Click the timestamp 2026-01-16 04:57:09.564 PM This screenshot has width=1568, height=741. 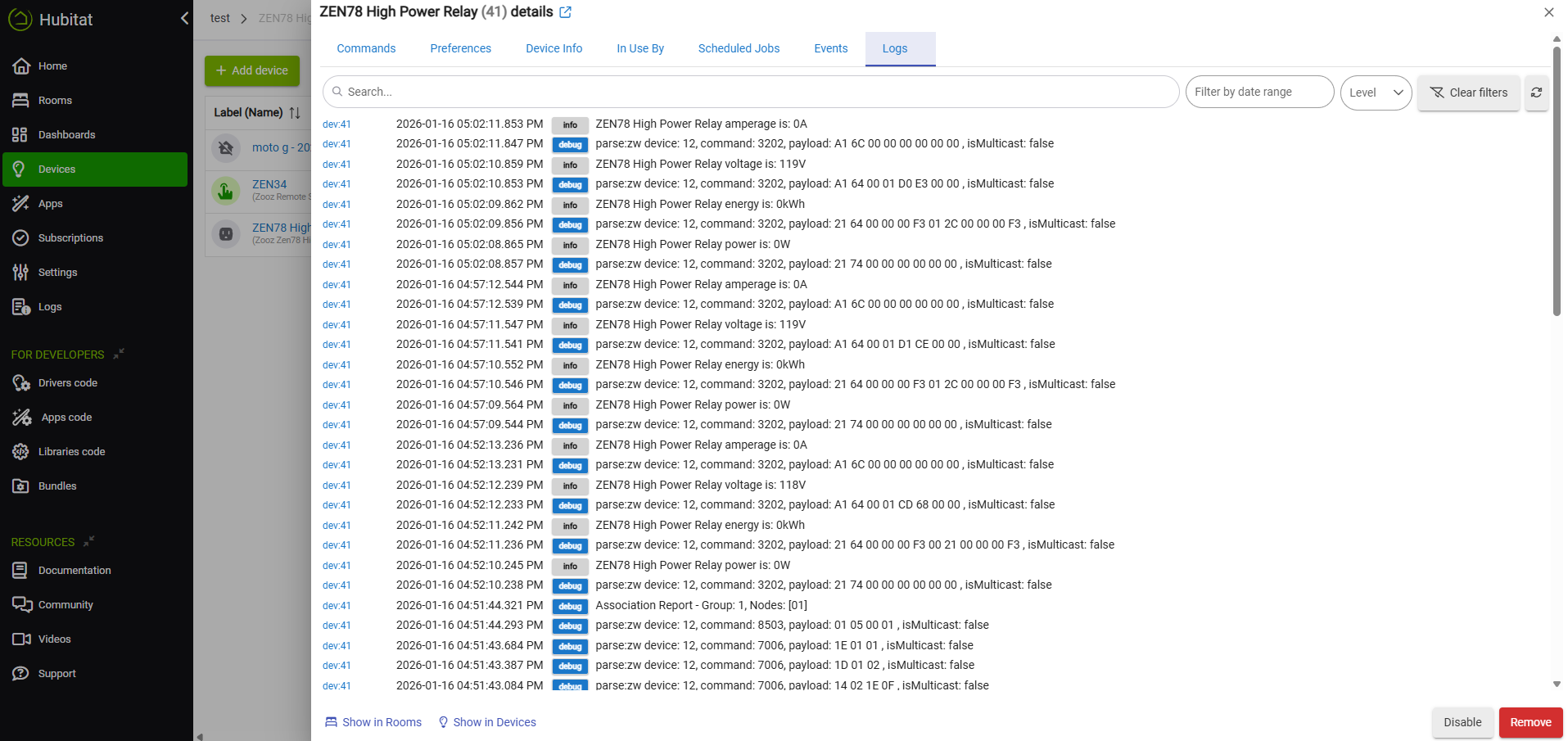[469, 404]
